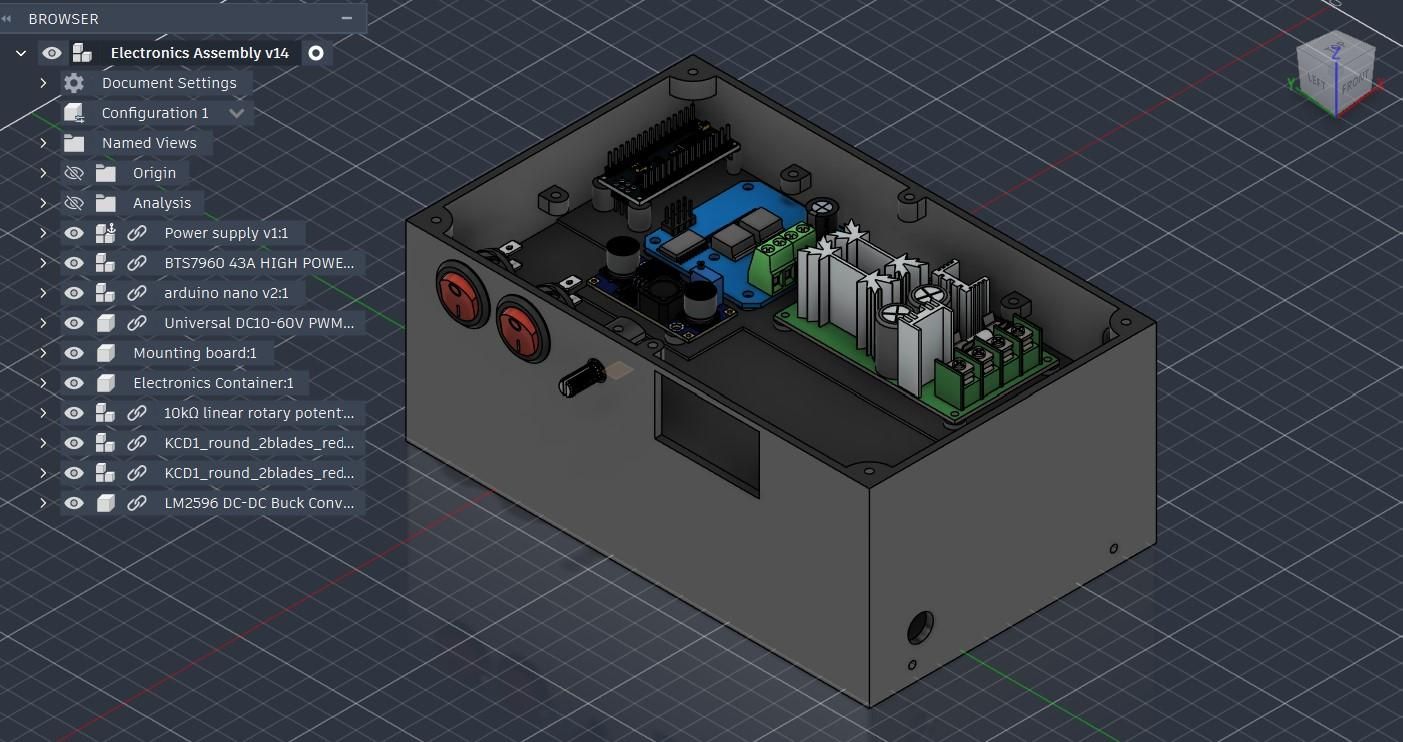
Task: Minimize the BROWSER panel with dash button
Action: pyautogui.click(x=347, y=18)
